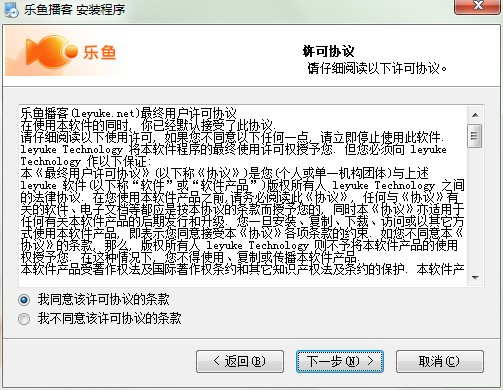Click the 许可协议 heading text
The height and width of the screenshot is (390, 503).
point(328,51)
